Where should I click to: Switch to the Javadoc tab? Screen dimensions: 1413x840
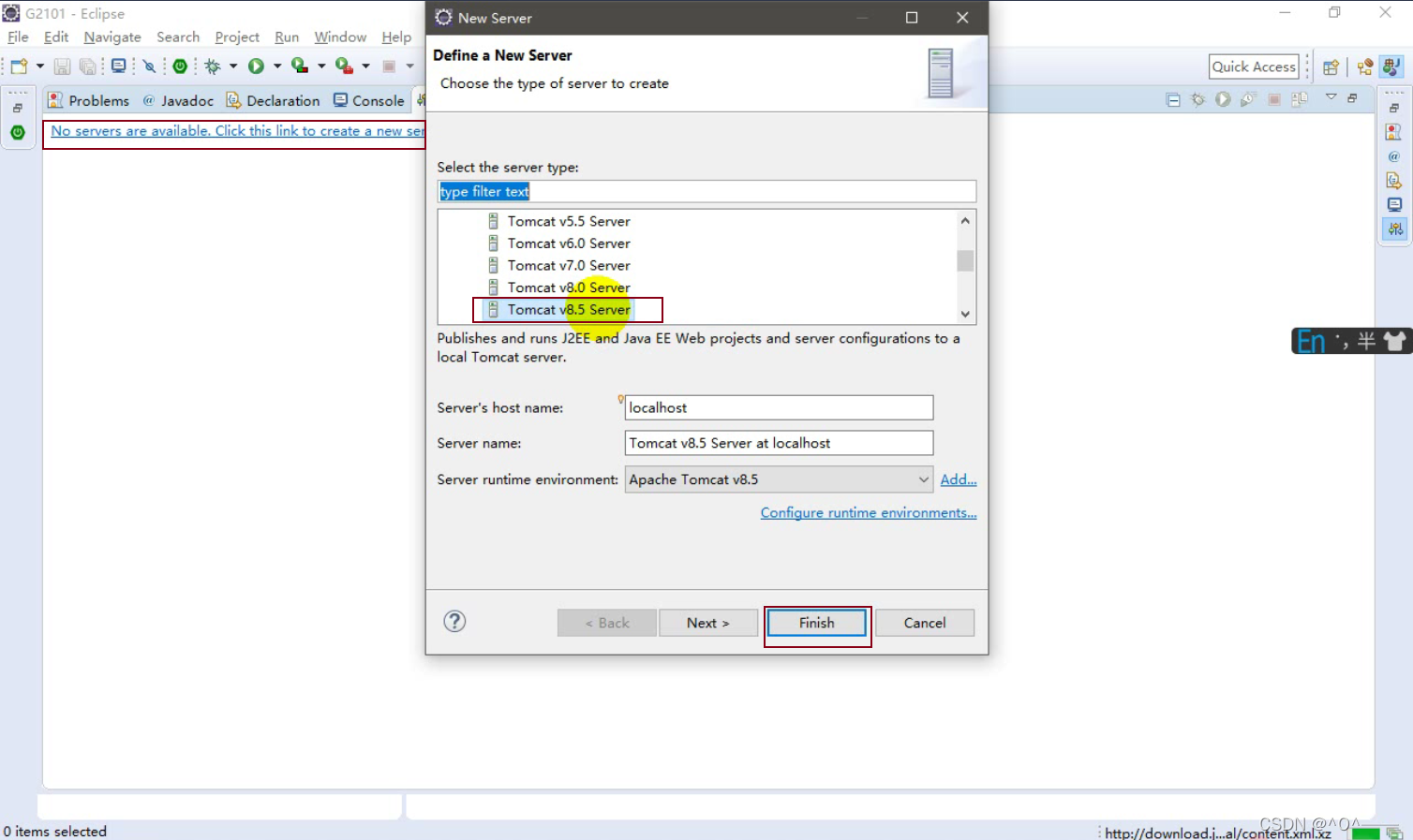tap(178, 100)
